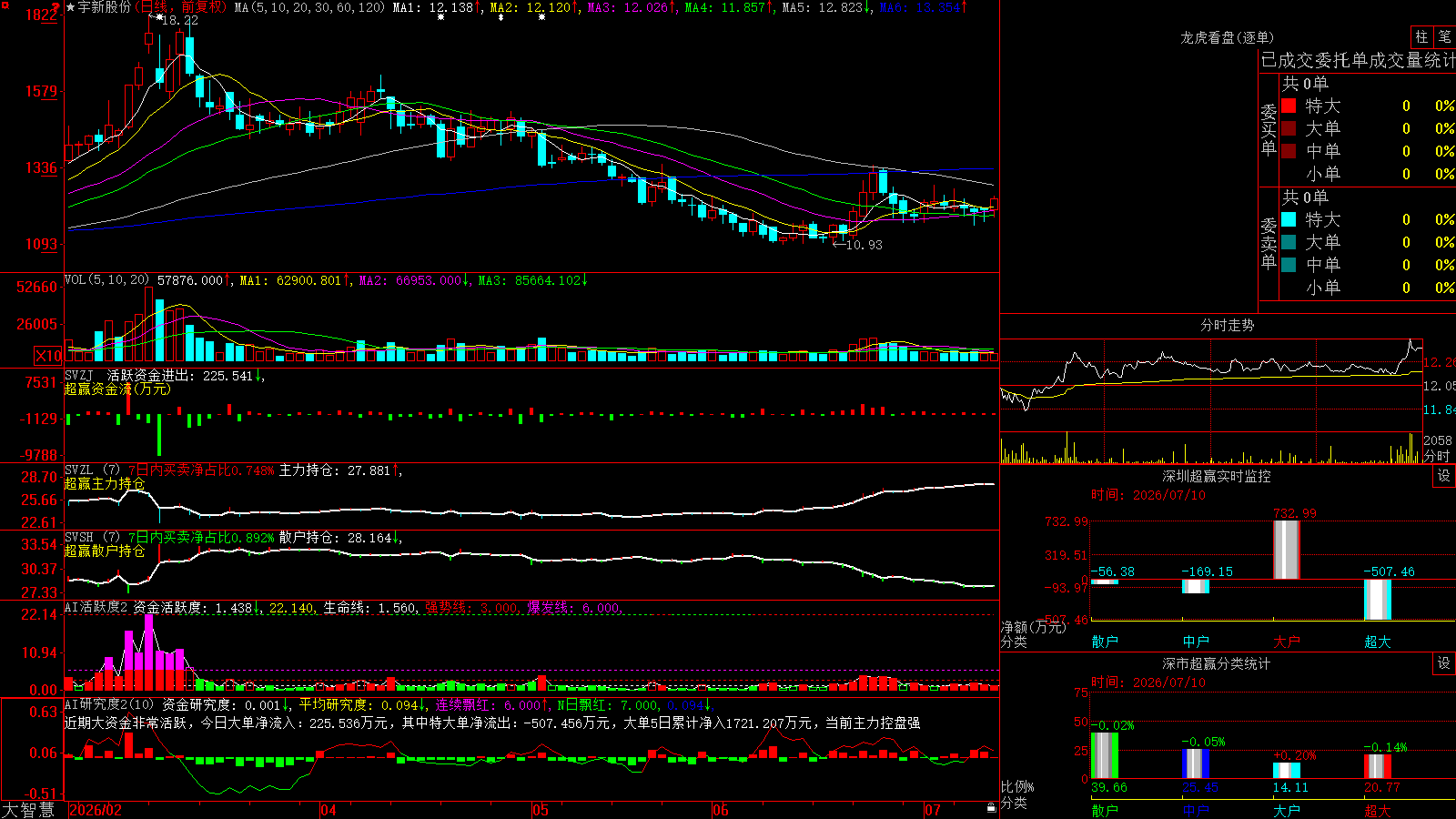1456x819 pixels.
Task: Click the star marker before 宇新股份
Action: [71, 7]
